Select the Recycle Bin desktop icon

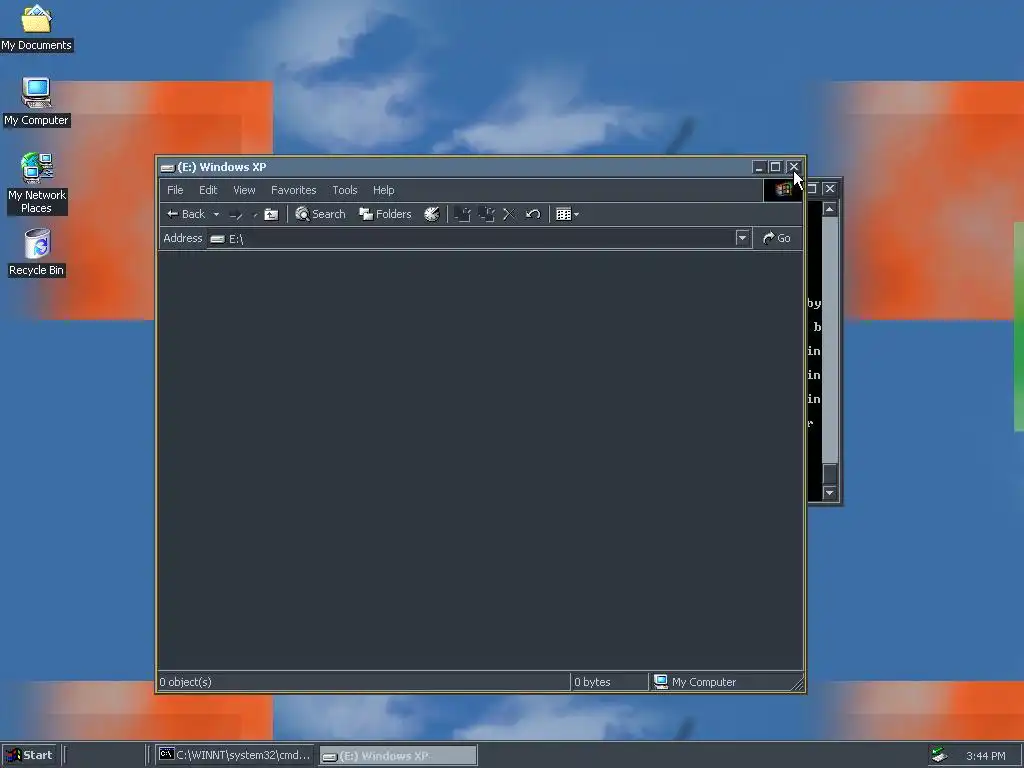point(37,253)
